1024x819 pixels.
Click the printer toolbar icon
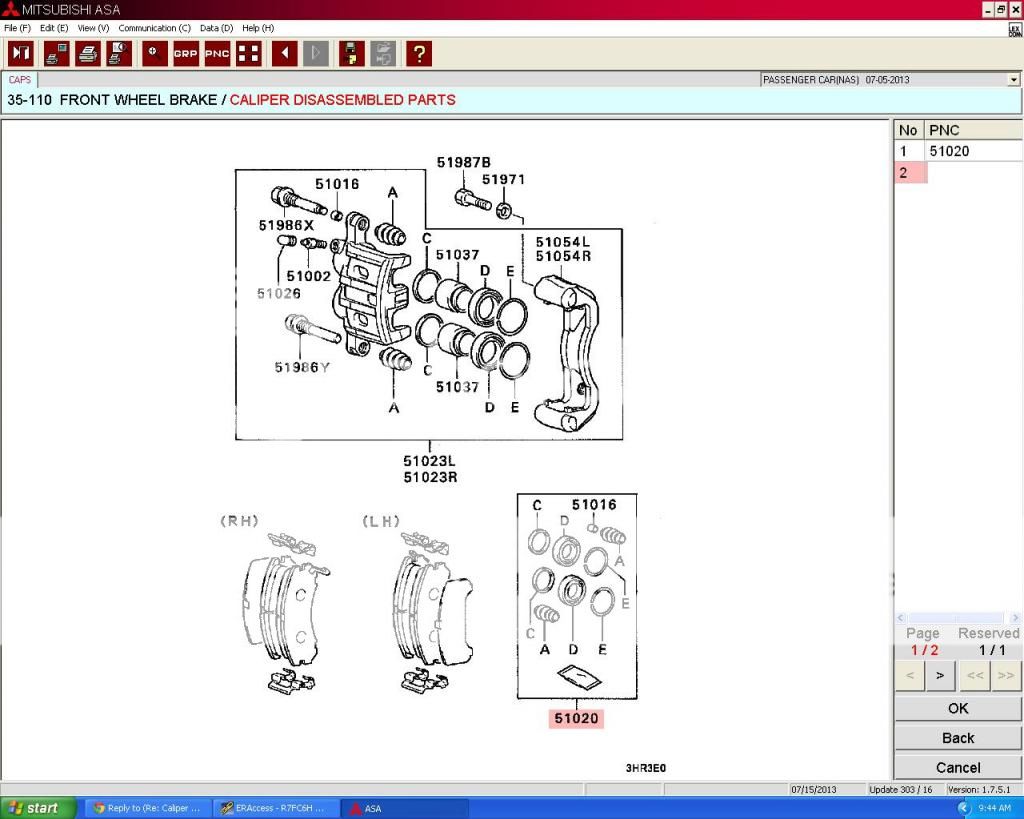88,53
